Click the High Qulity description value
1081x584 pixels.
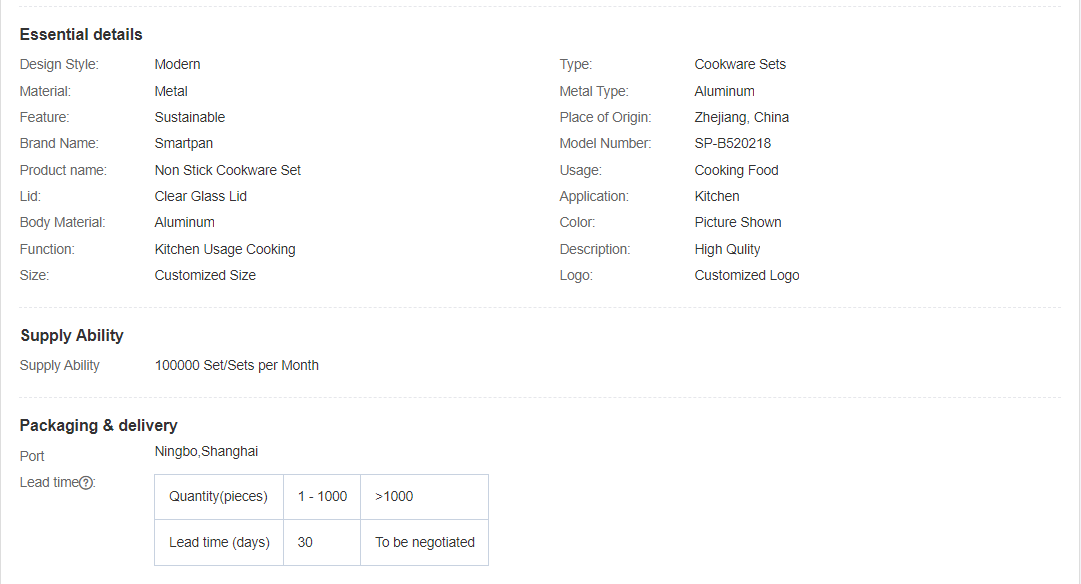tap(727, 250)
